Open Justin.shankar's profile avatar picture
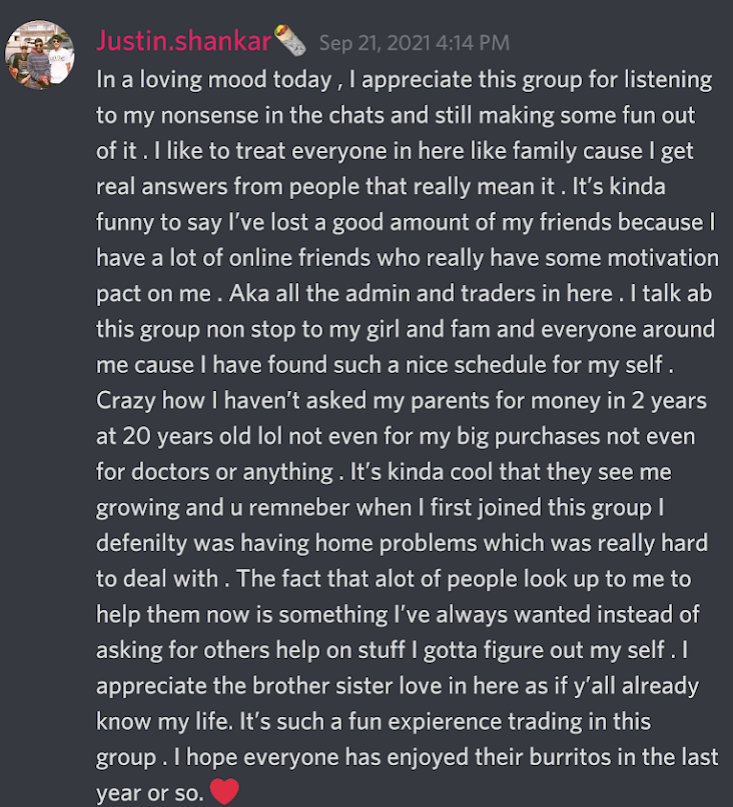The width and height of the screenshot is (733, 807). tap(40, 55)
